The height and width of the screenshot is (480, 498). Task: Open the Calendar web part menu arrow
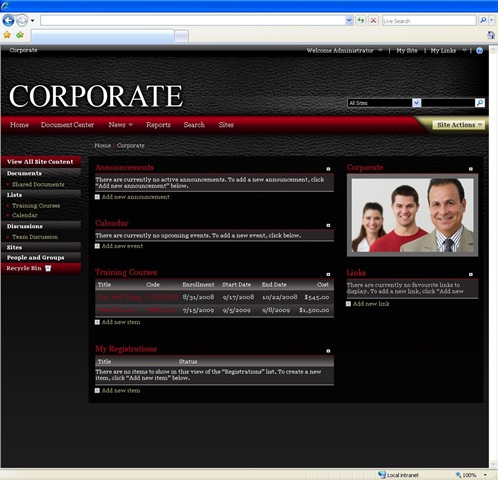pos(328,225)
